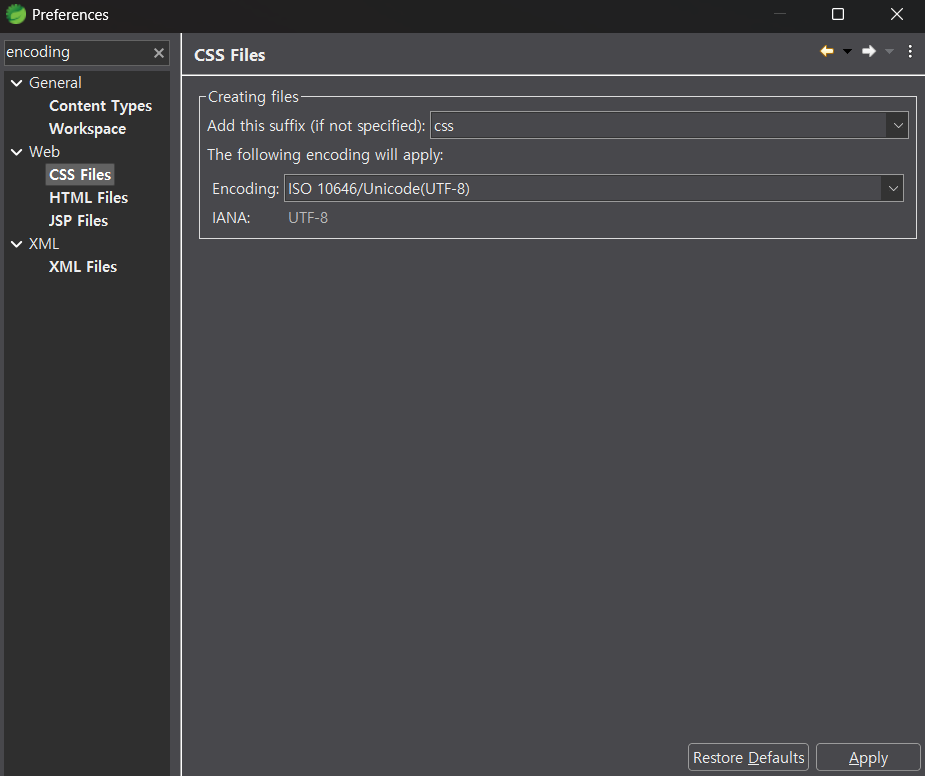
Task: Click the CSS Files page heading
Action: pyautogui.click(x=229, y=55)
